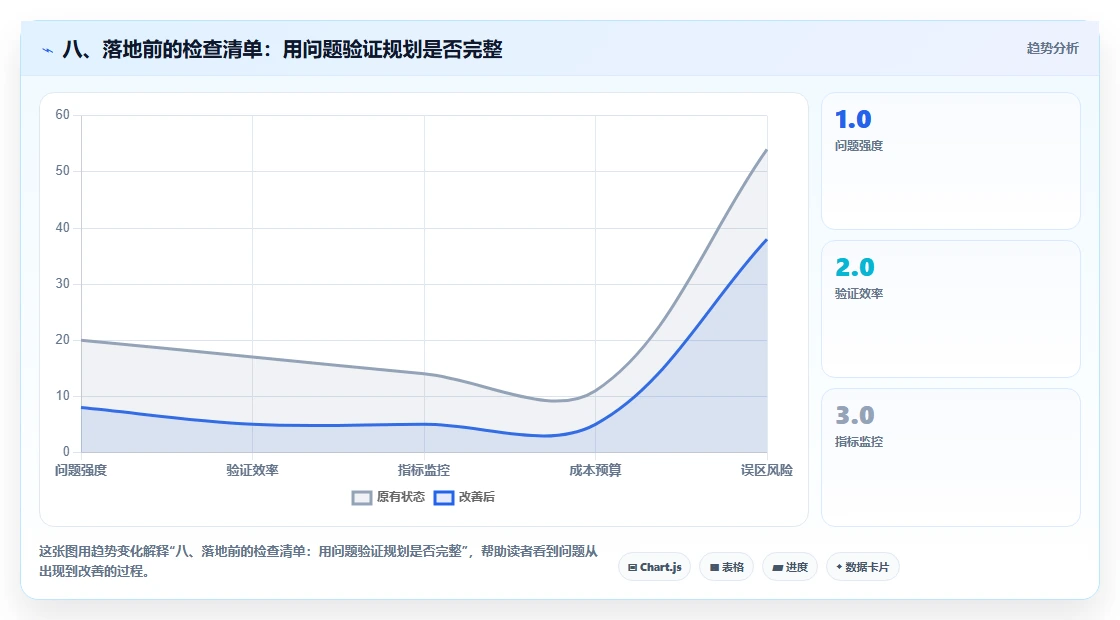
Task: Open the 1.0 问题强度 data card
Action: [951, 161]
